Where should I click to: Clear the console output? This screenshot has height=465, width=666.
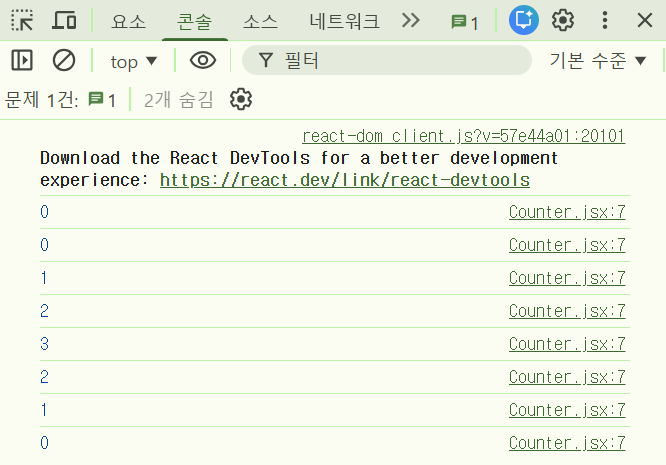pos(64,61)
